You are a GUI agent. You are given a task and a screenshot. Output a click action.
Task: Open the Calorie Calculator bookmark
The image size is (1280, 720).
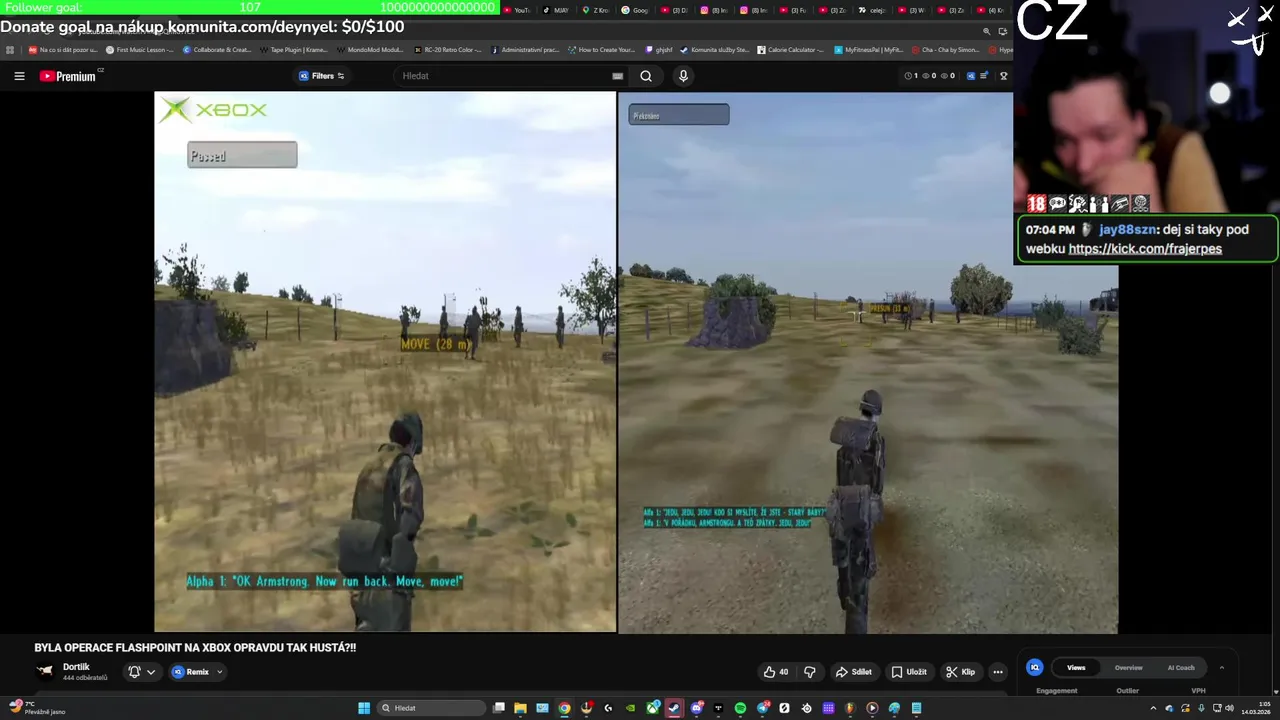click(x=791, y=50)
